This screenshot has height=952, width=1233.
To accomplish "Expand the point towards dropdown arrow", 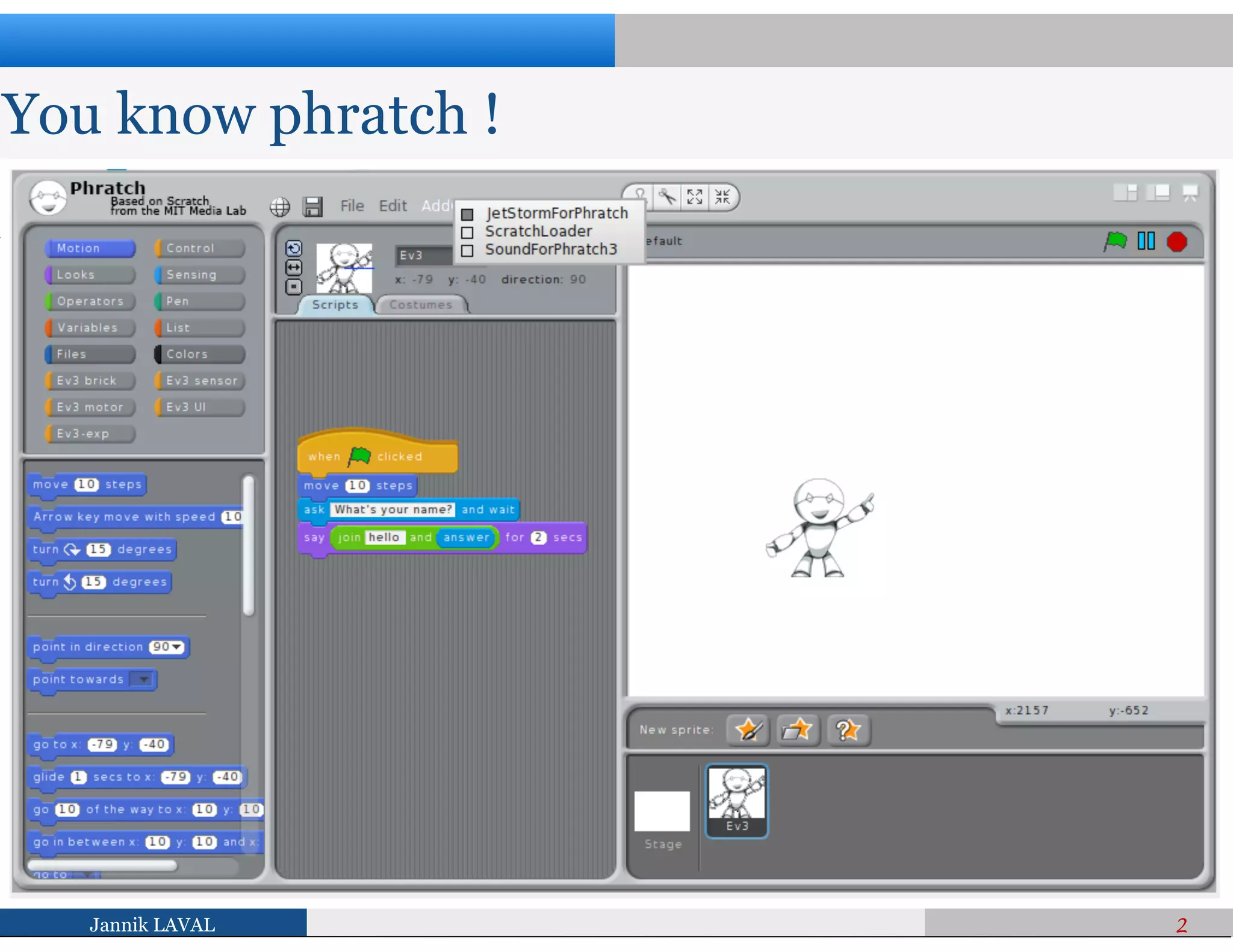I will 143,679.
